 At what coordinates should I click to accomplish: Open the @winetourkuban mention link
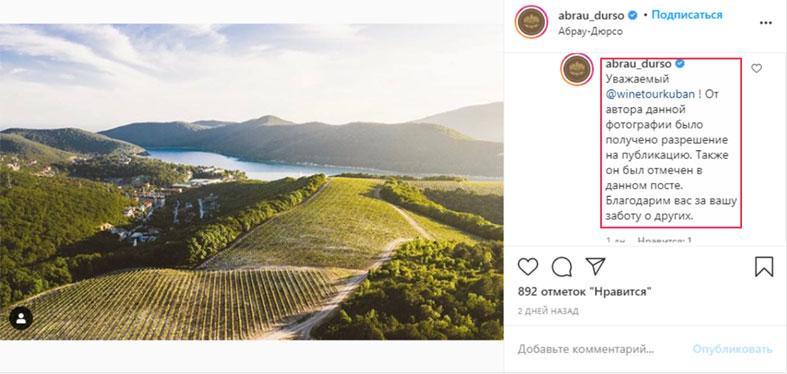[650, 94]
